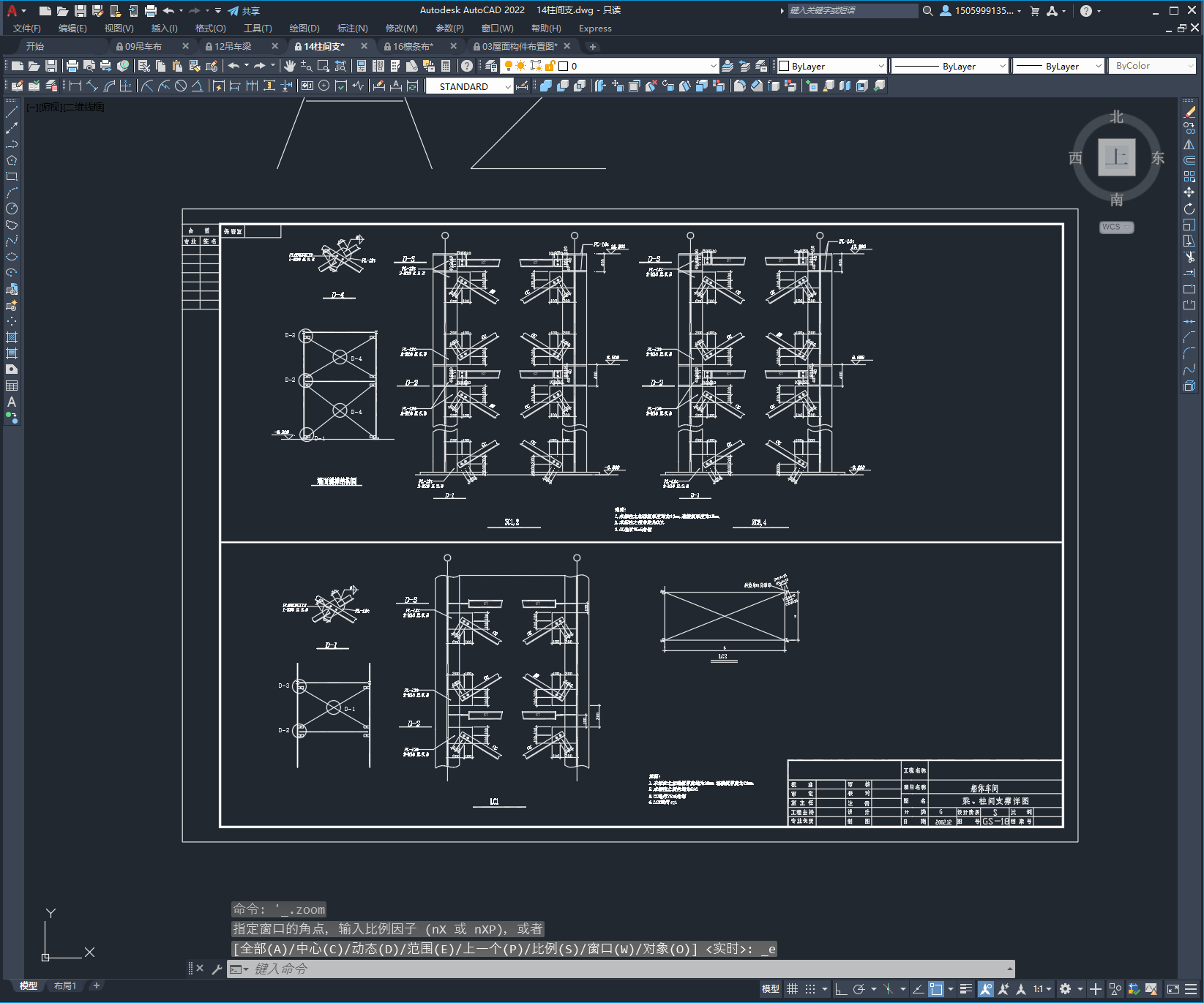Add a new drawing tab with plus button

(x=593, y=47)
